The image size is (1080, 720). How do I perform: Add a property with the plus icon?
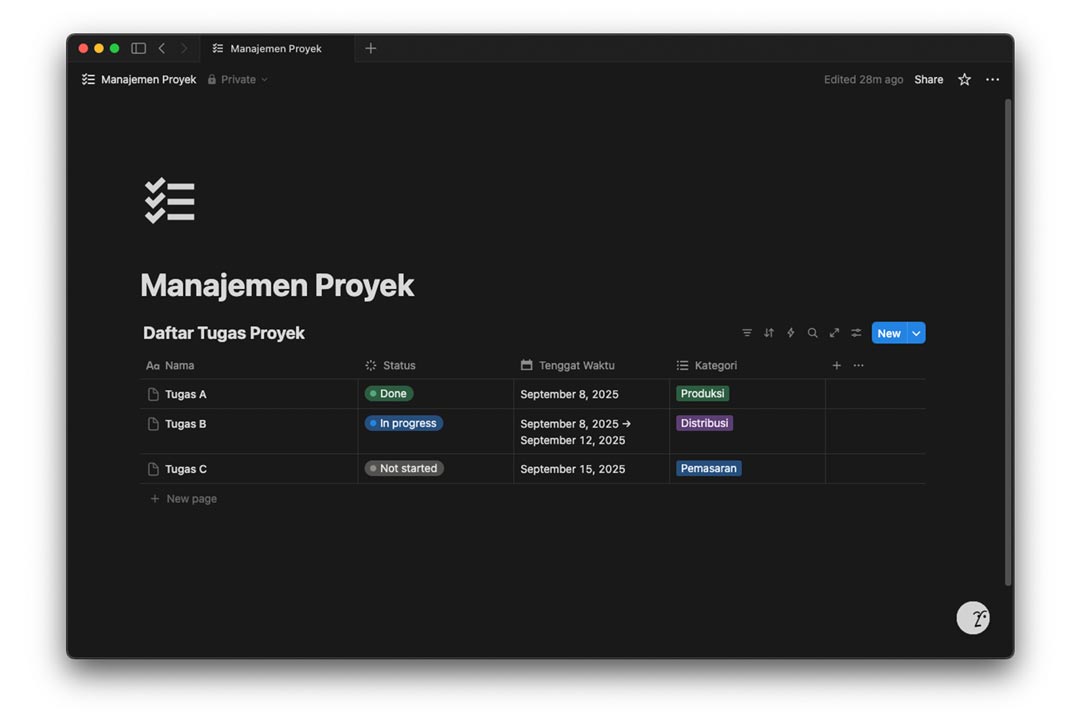836,365
